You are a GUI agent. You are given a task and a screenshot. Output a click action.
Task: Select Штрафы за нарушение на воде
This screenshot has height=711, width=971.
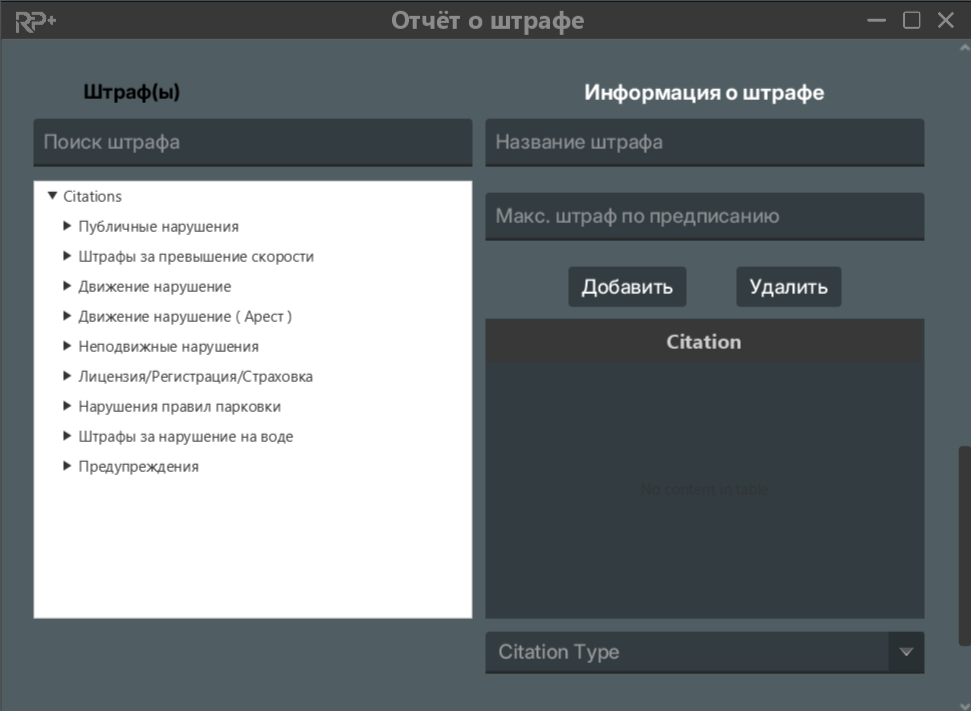click(x=185, y=437)
